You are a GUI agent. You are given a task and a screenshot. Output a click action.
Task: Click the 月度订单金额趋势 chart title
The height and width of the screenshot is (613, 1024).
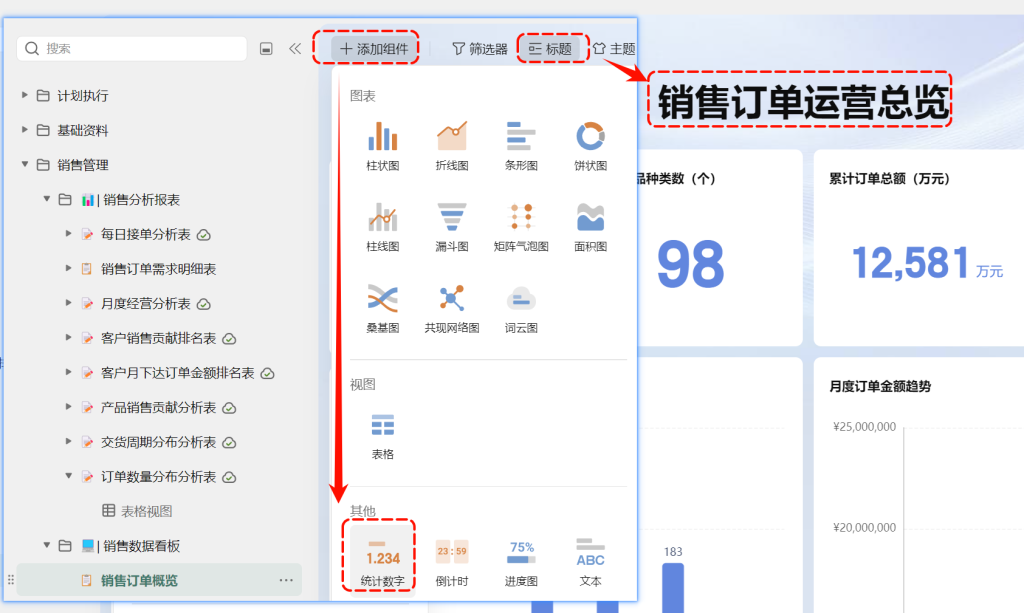[880, 386]
